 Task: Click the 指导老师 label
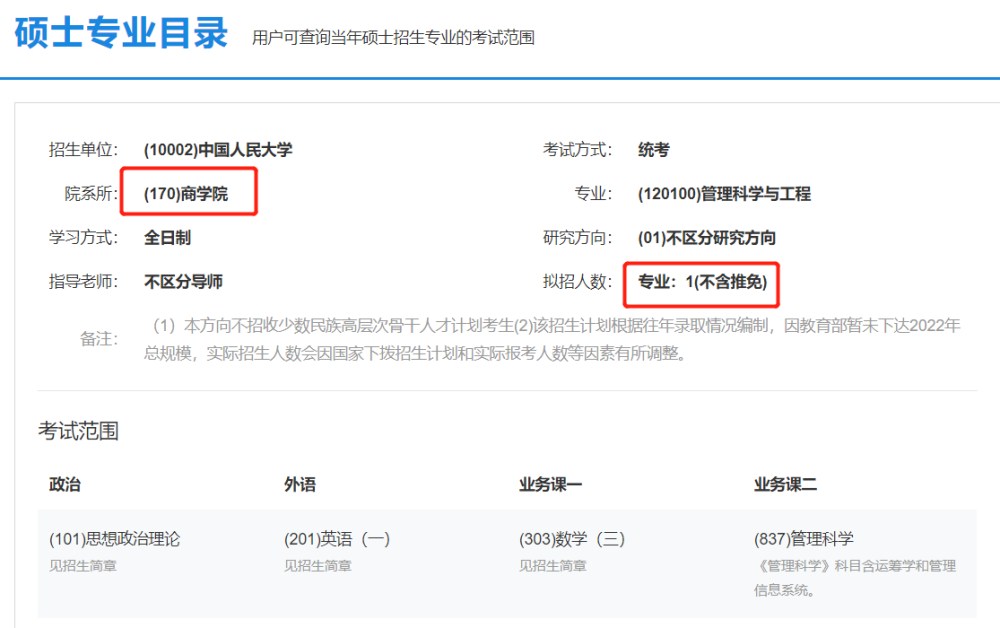click(x=84, y=282)
